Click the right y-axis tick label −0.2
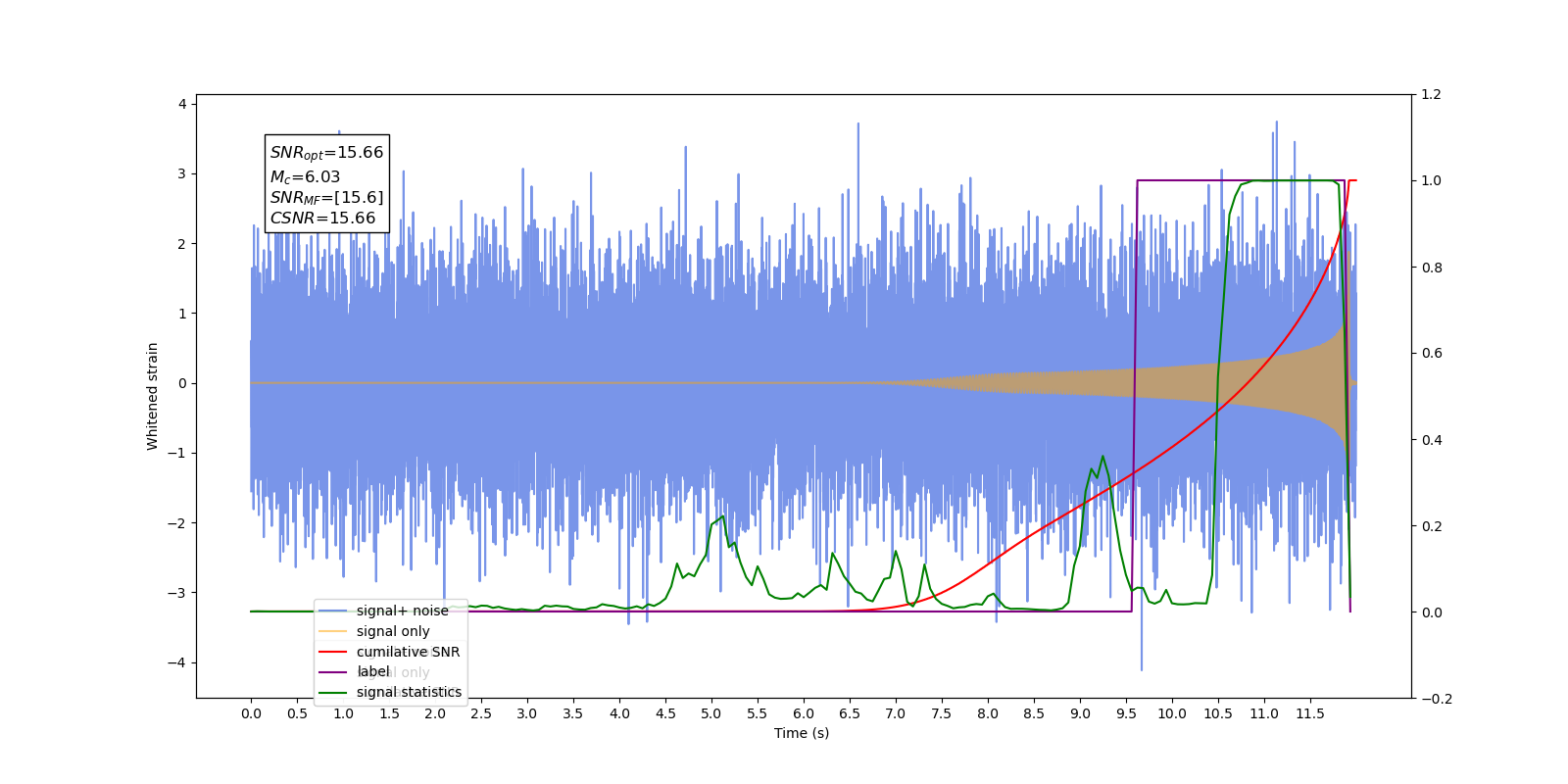 [x=1437, y=699]
